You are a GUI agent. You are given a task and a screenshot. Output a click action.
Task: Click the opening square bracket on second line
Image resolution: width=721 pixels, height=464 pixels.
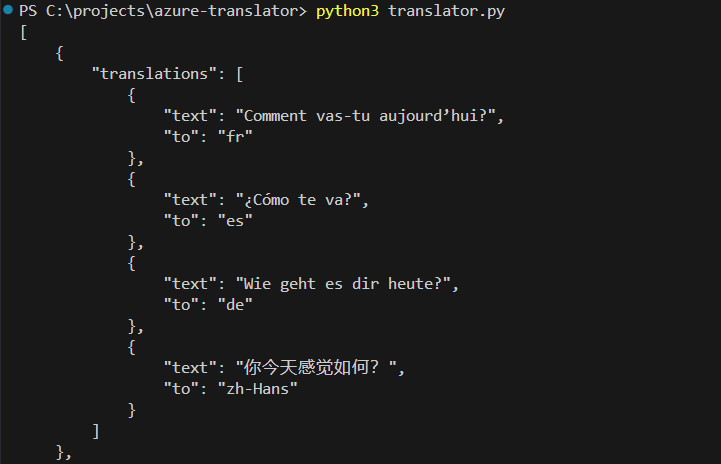(24, 32)
